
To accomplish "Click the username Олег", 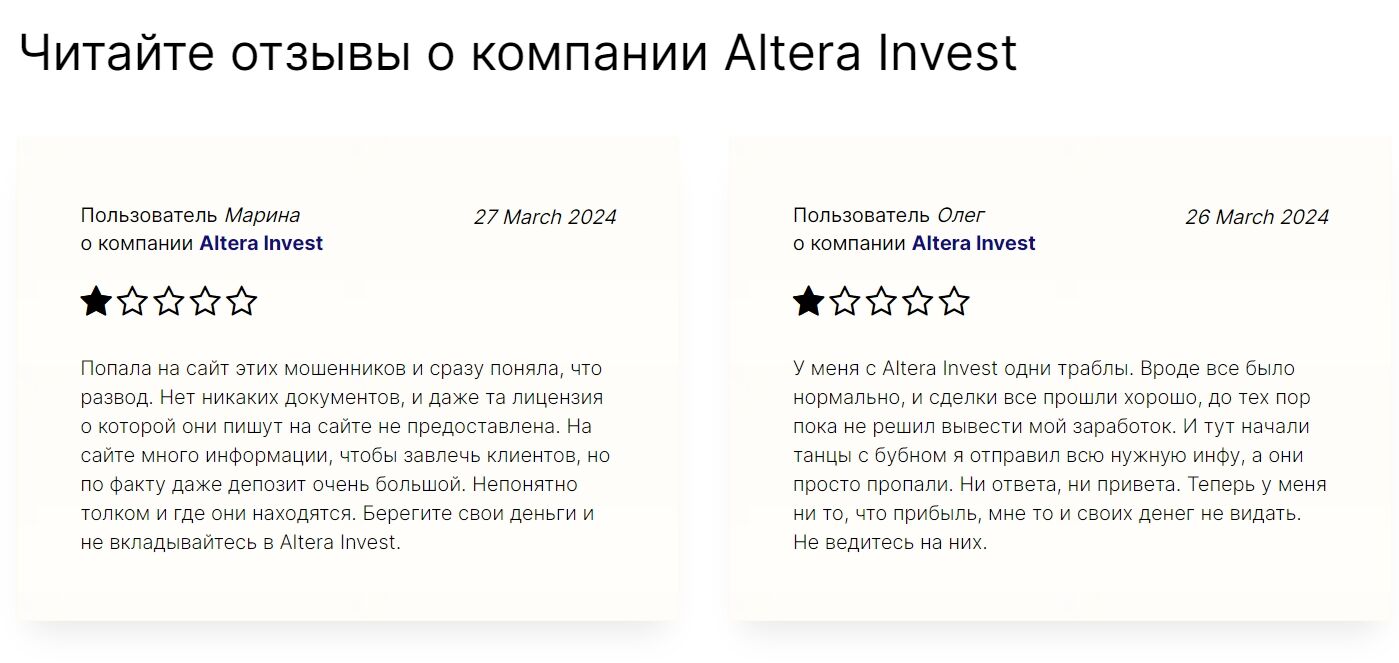I will (961, 215).
